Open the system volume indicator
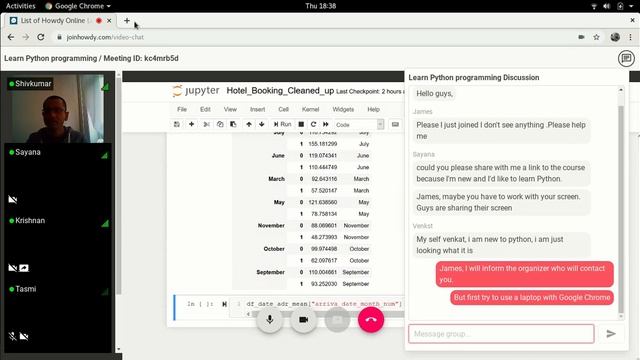 point(607,6)
